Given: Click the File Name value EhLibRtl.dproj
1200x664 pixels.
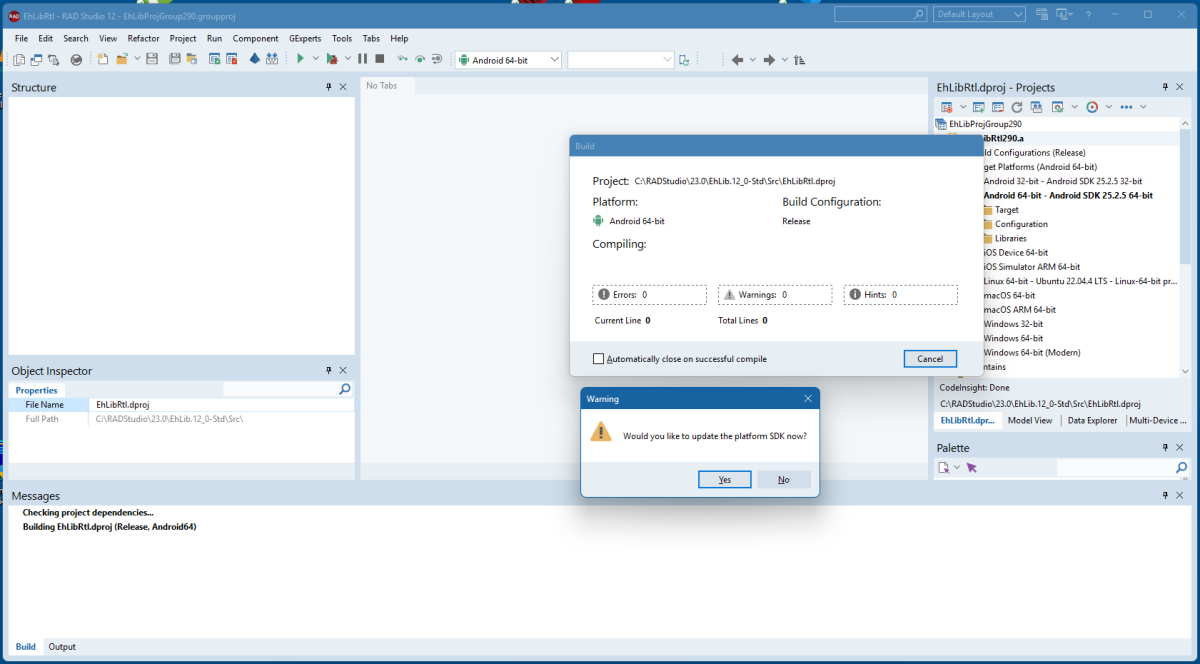Looking at the screenshot, I should [x=123, y=405].
